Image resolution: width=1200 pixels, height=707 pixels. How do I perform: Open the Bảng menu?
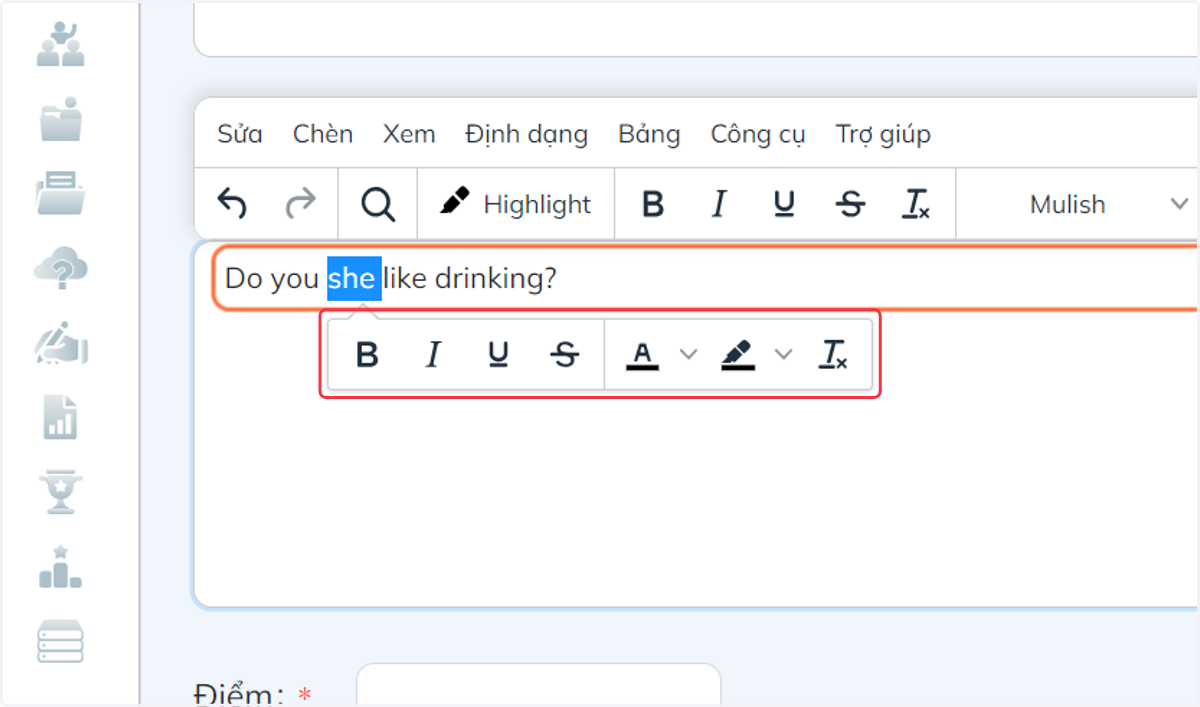(649, 134)
